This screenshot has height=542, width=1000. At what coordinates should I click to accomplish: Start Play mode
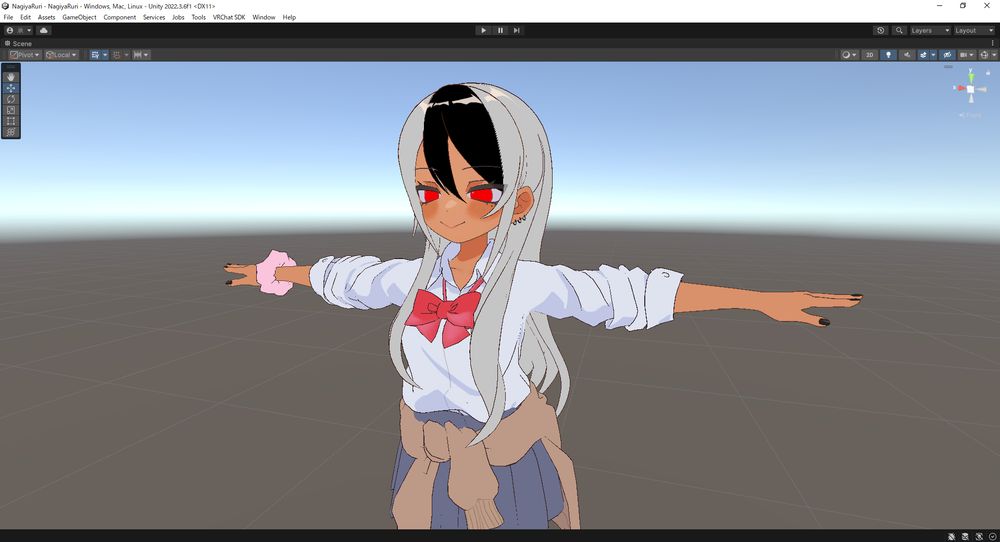[483, 30]
